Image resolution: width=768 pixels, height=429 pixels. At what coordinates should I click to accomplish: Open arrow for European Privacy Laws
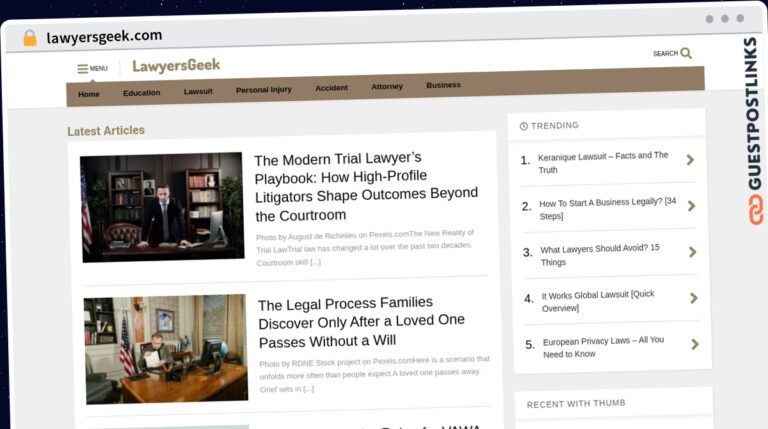pyautogui.click(x=695, y=344)
